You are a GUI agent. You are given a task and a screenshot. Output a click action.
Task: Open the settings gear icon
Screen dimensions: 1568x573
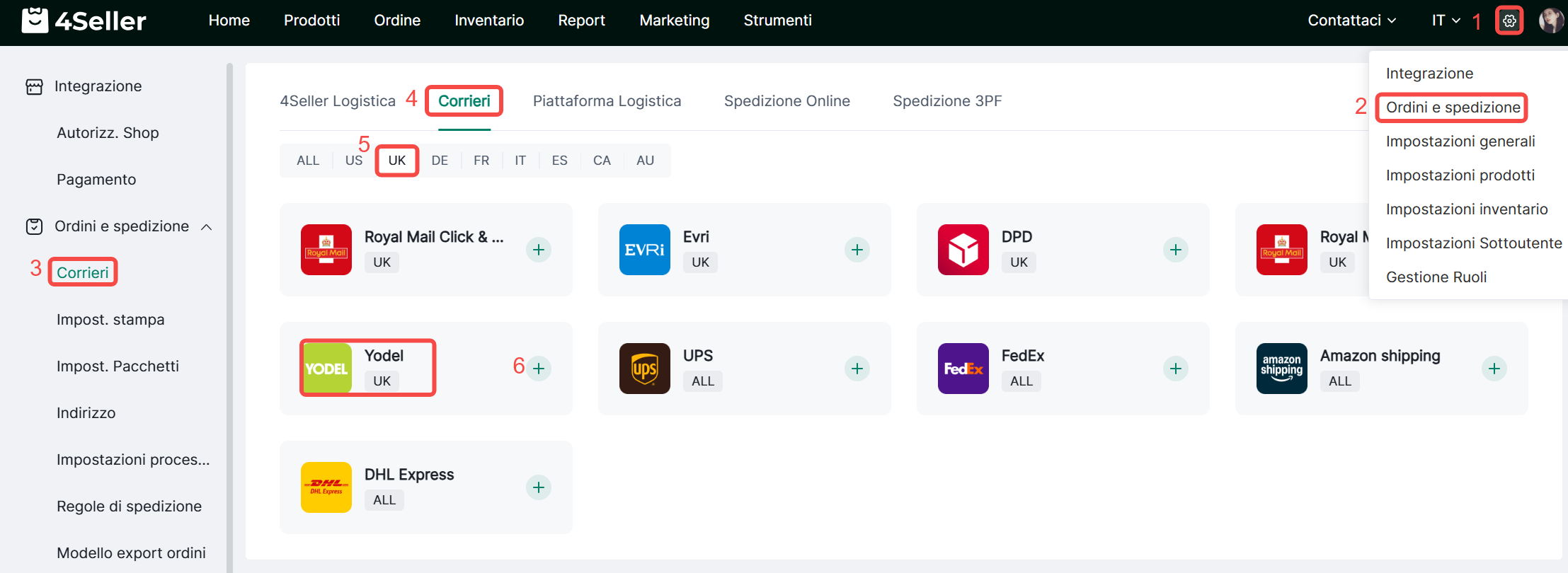click(x=1509, y=21)
